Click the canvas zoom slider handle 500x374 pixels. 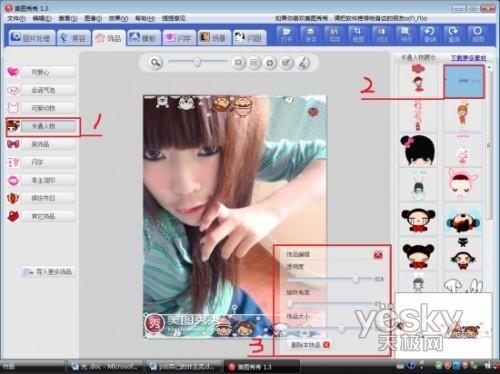pyautogui.click(x=197, y=62)
